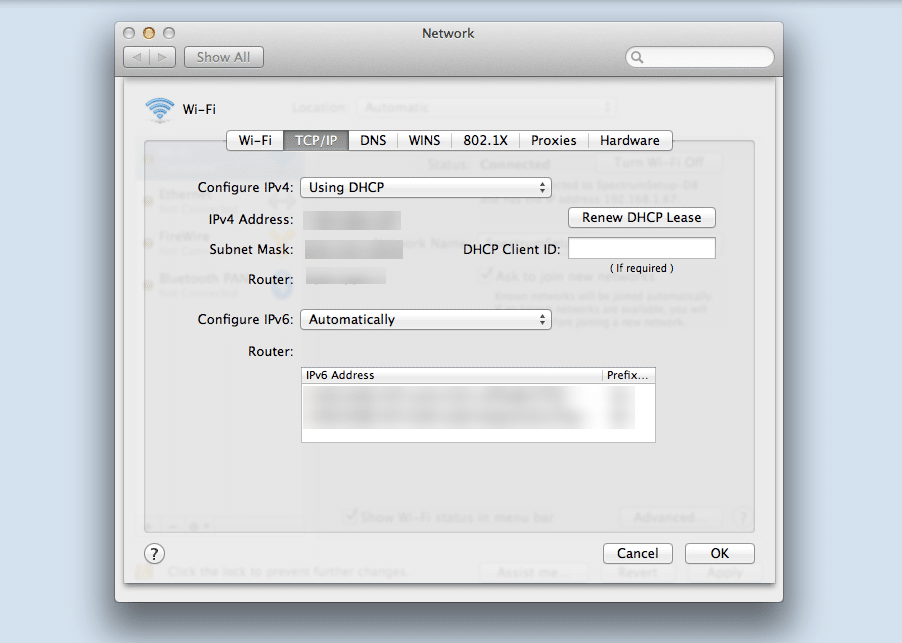Click the back navigation arrow
Image resolution: width=902 pixels, height=643 pixels.
tap(139, 57)
